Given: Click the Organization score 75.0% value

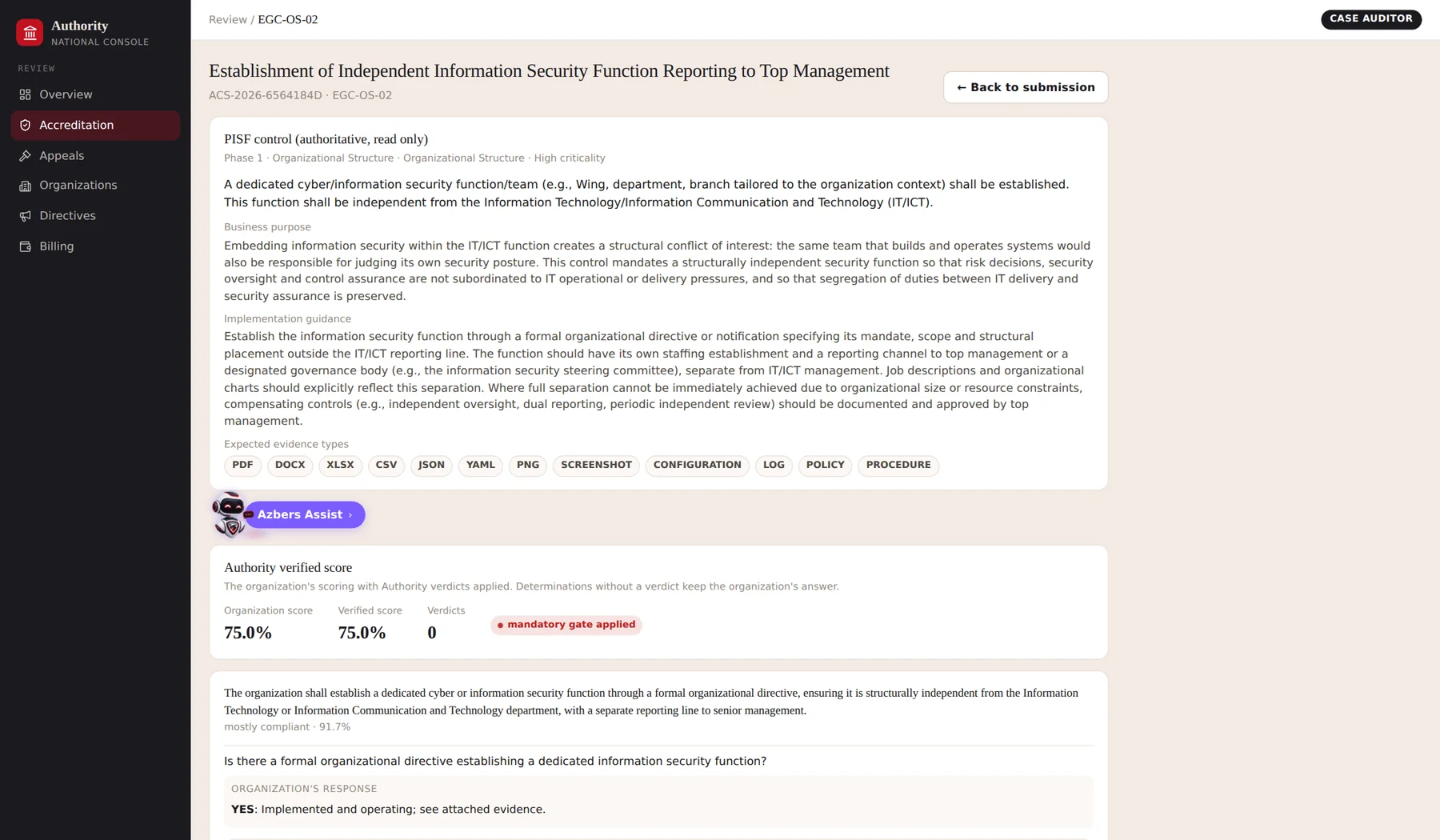Looking at the screenshot, I should 248,633.
